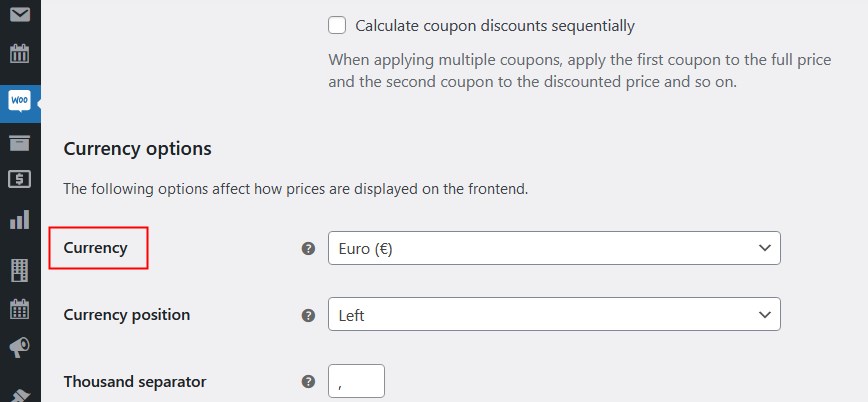Screen dimensions: 868x402
Task: Open the Products archive box icon
Action: point(20,143)
